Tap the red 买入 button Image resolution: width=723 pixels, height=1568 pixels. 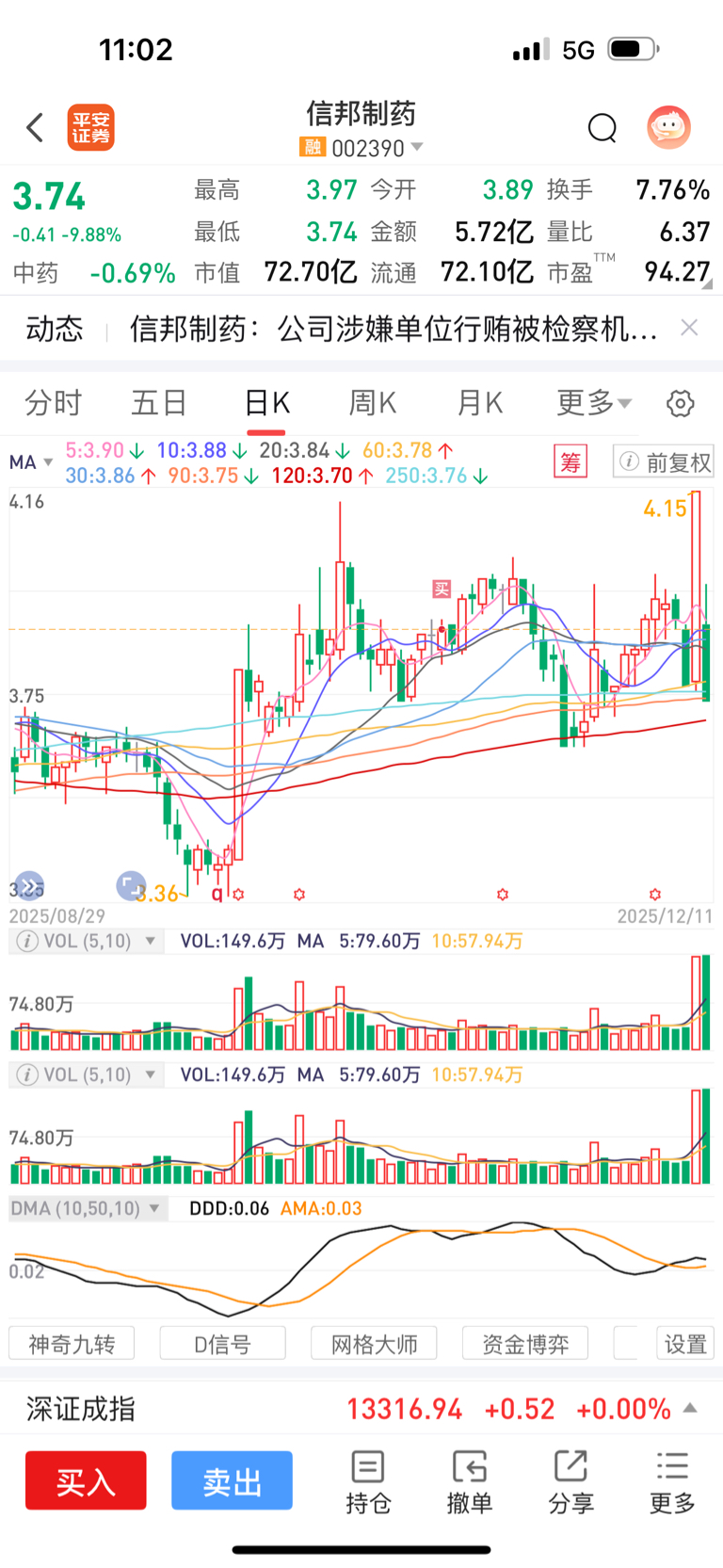86,1481
